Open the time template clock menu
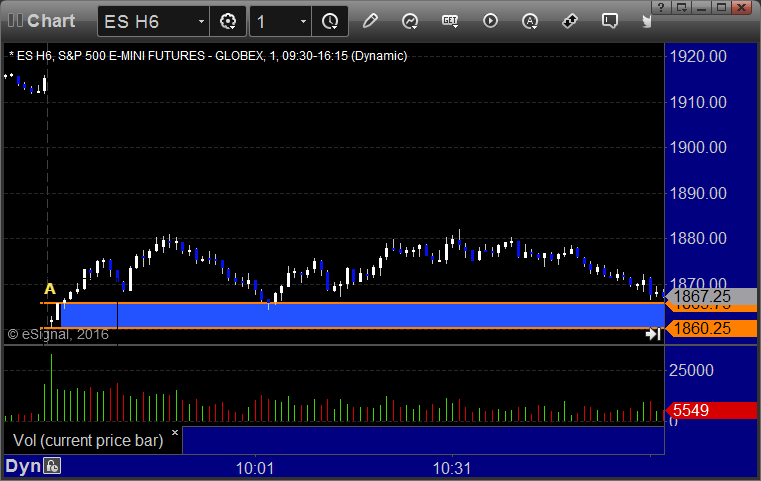 click(x=330, y=21)
